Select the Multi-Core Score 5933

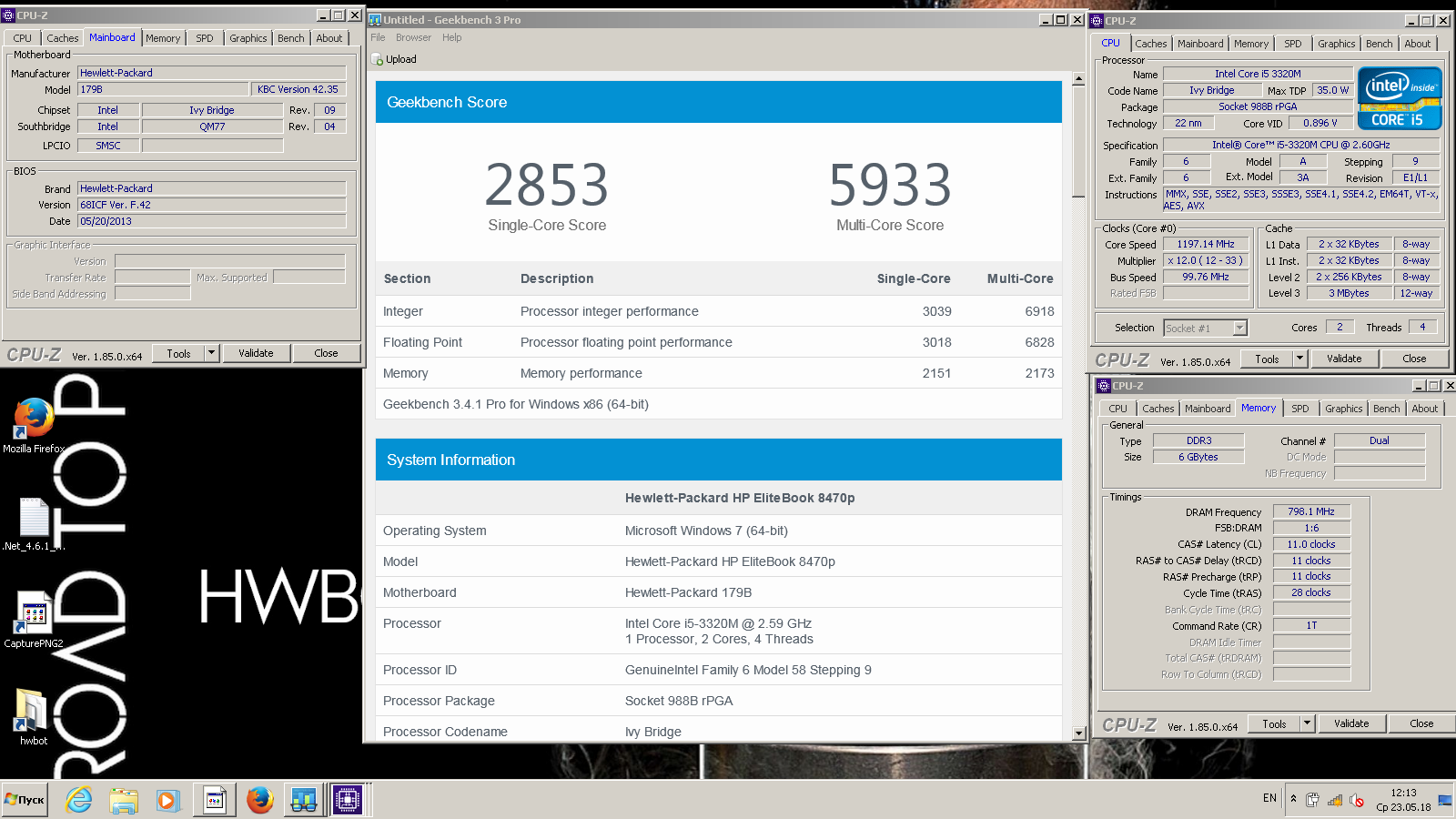click(x=890, y=185)
